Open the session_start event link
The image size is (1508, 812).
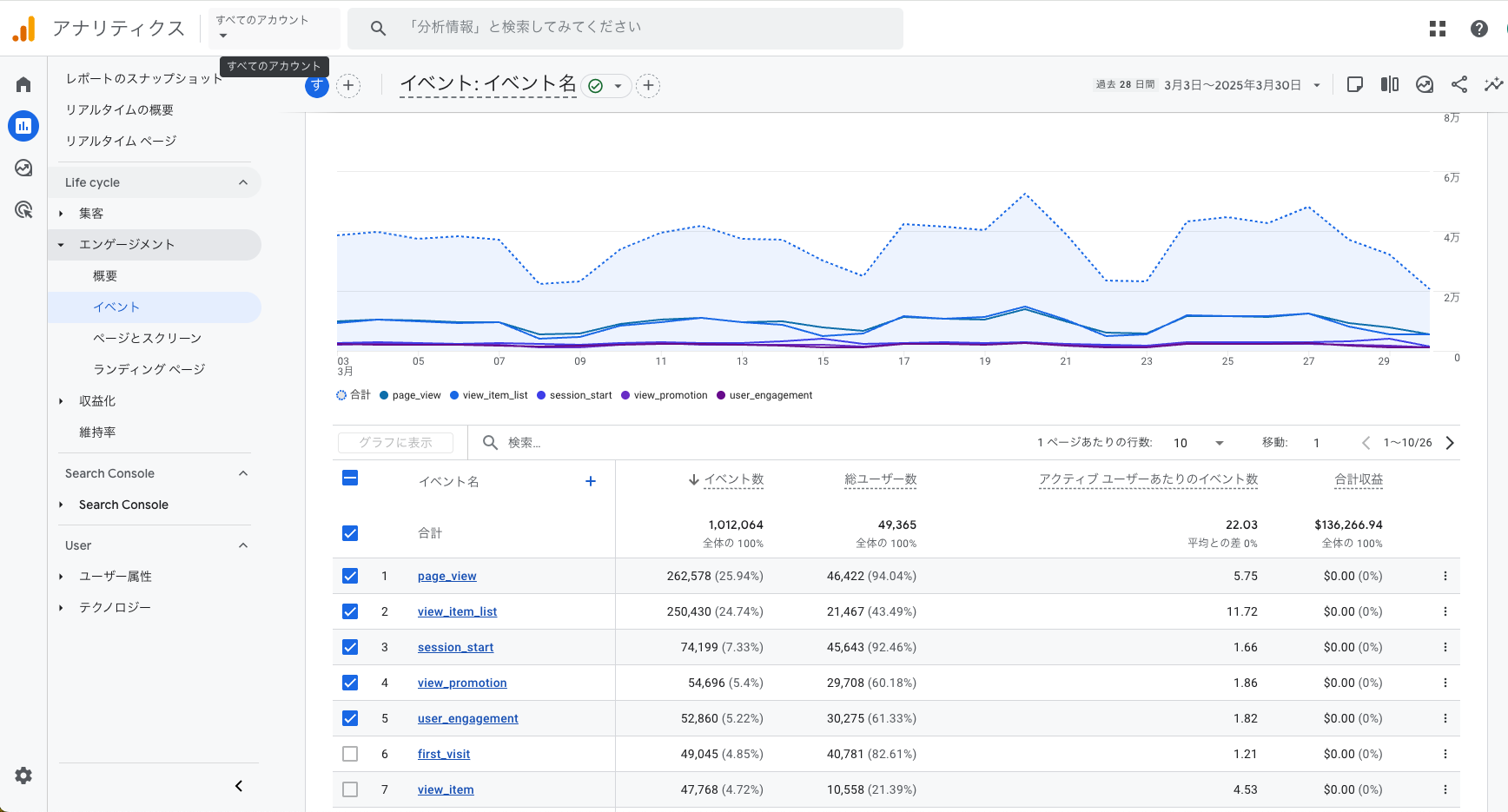coord(455,647)
